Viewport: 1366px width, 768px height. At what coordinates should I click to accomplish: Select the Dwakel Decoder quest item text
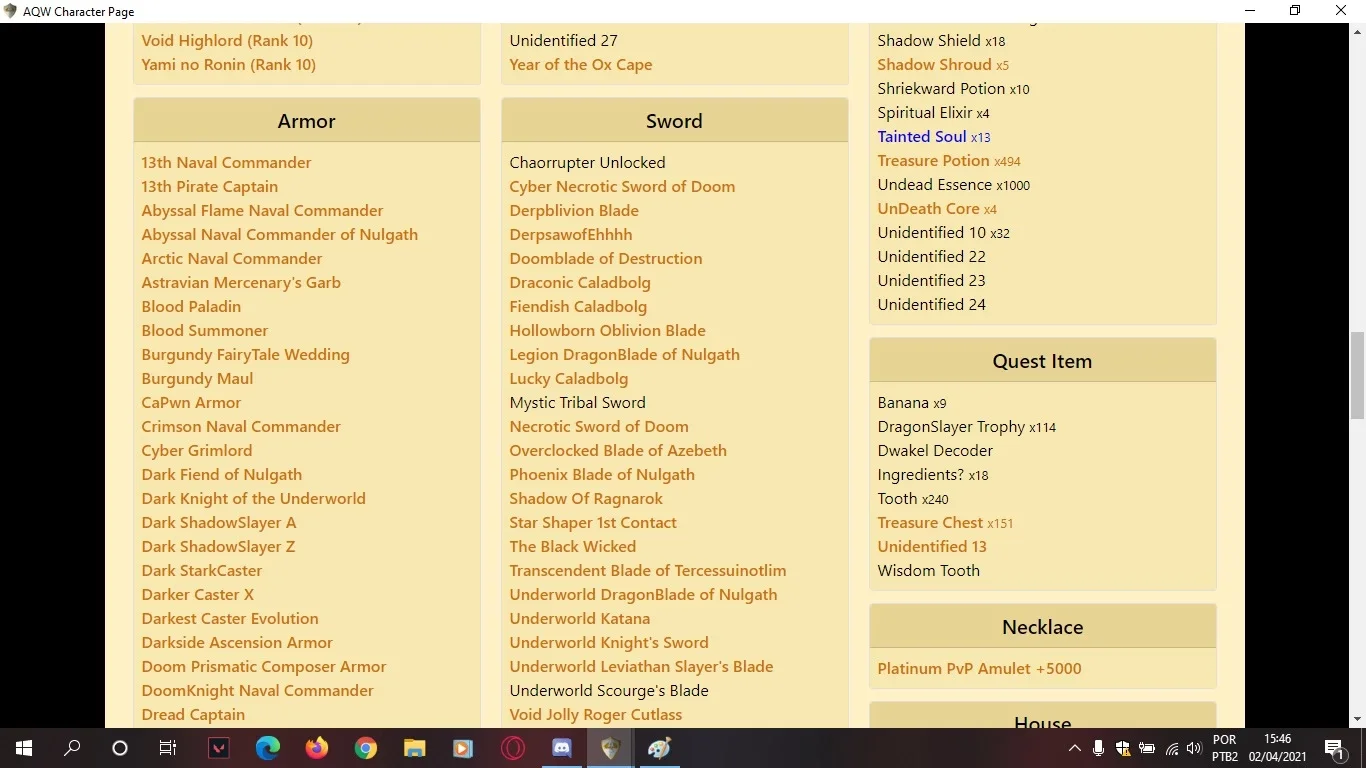tap(935, 451)
